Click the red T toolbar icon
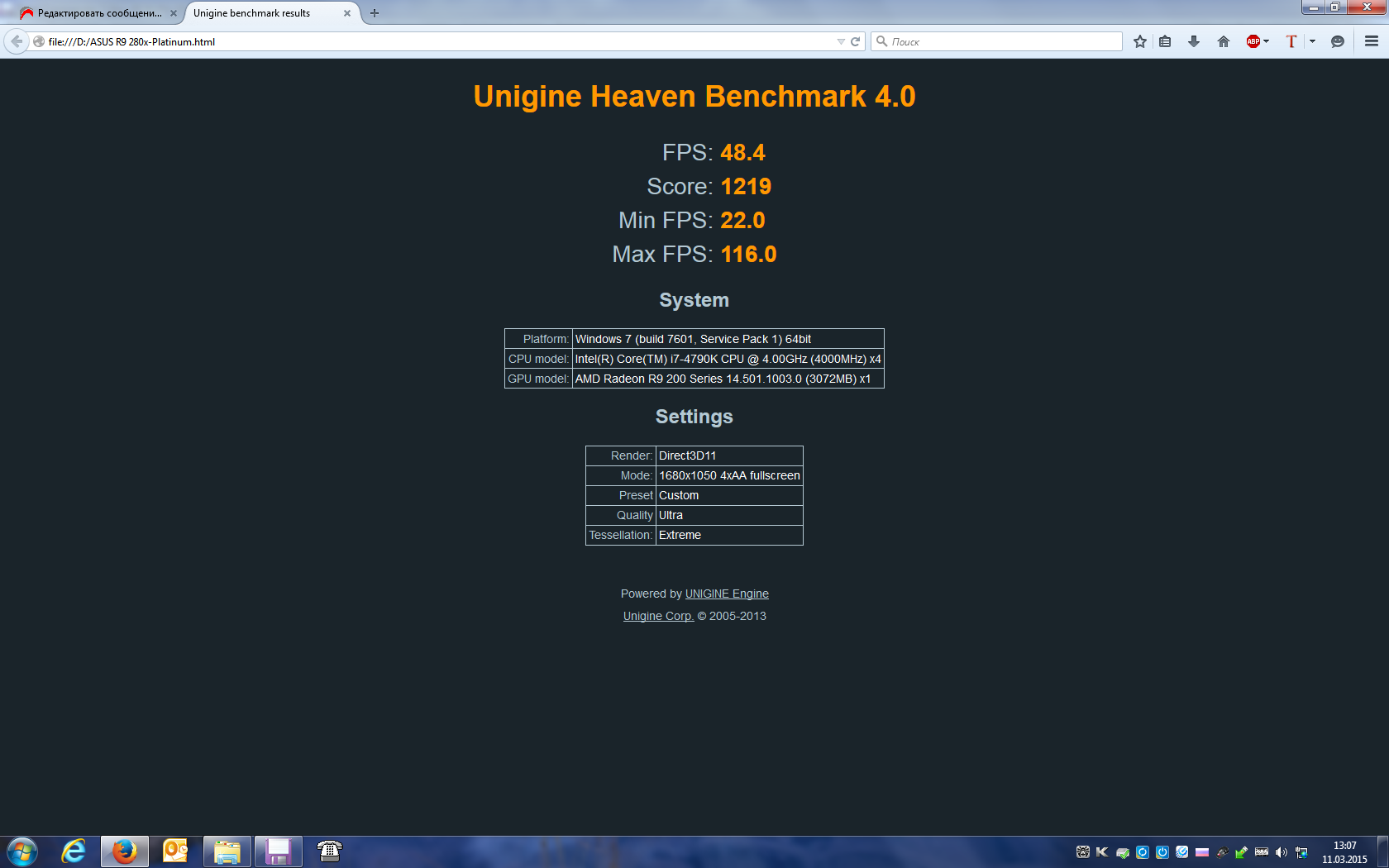The width and height of the screenshot is (1389, 868). coord(1291,41)
